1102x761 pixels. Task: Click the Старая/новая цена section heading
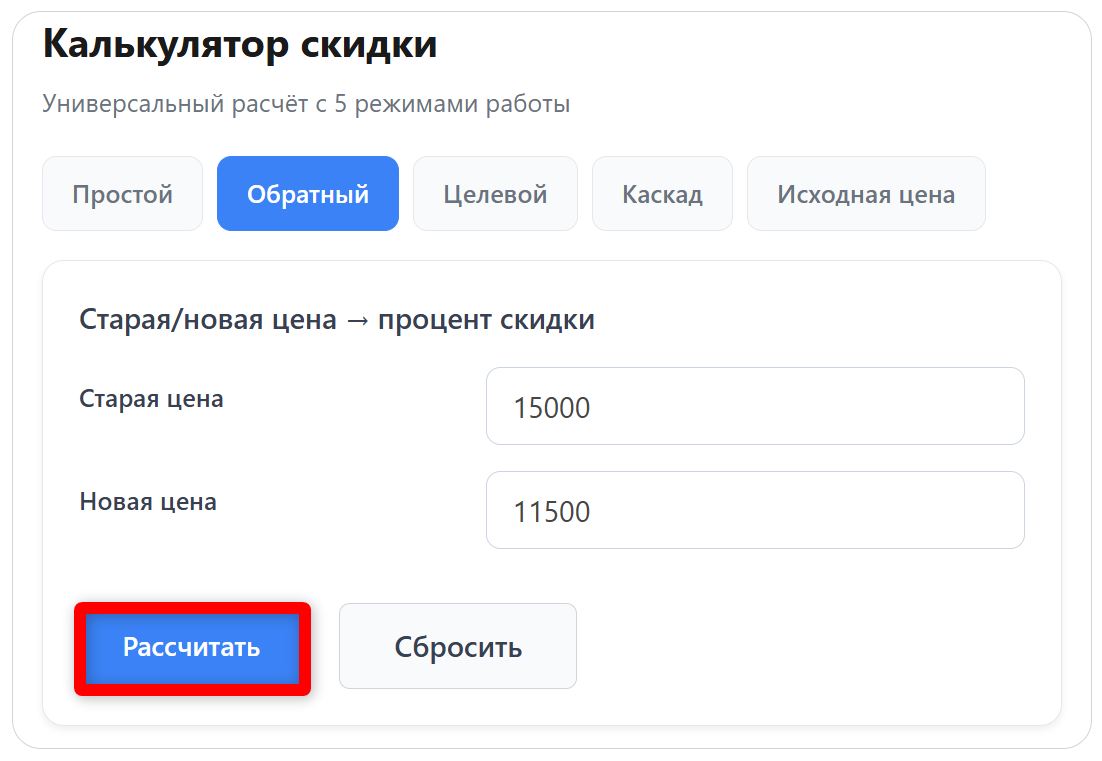[336, 319]
